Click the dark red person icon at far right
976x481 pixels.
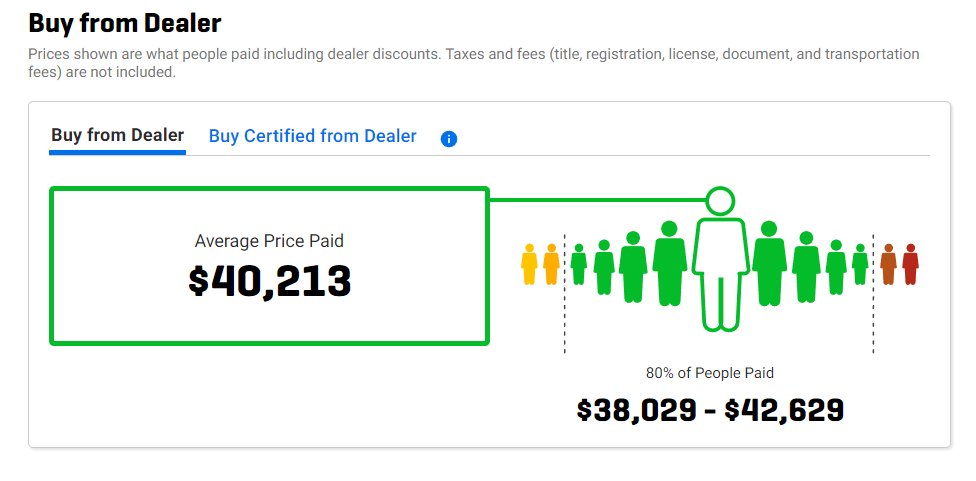click(x=910, y=265)
